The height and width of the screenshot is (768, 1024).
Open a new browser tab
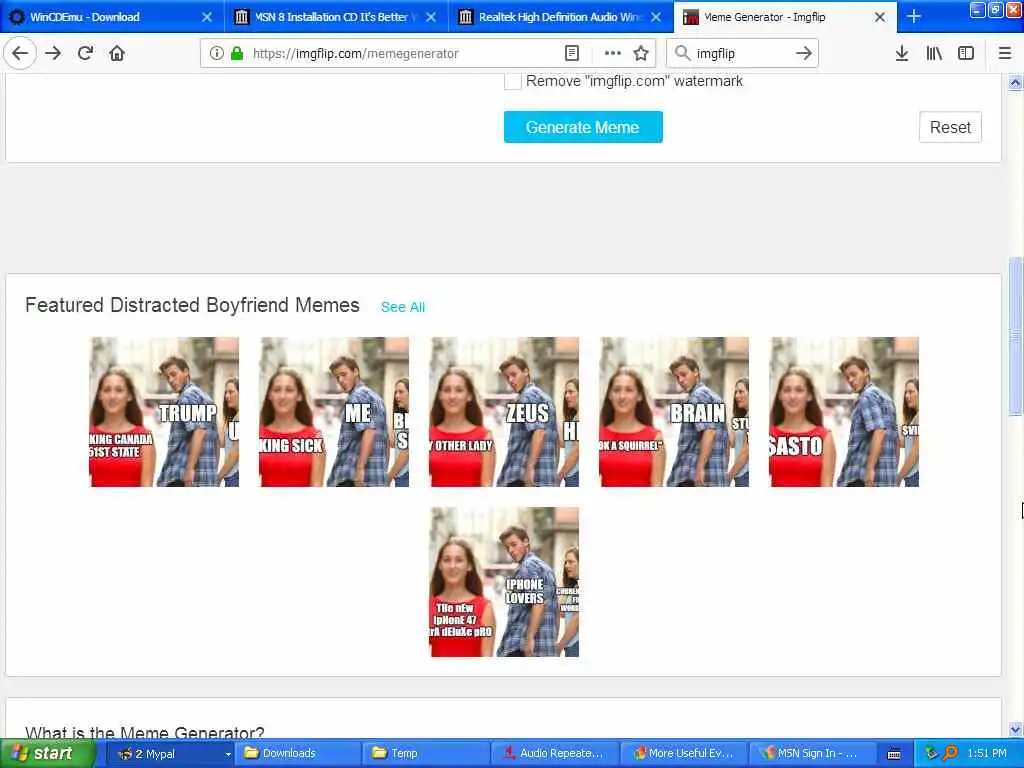pyautogui.click(x=914, y=17)
